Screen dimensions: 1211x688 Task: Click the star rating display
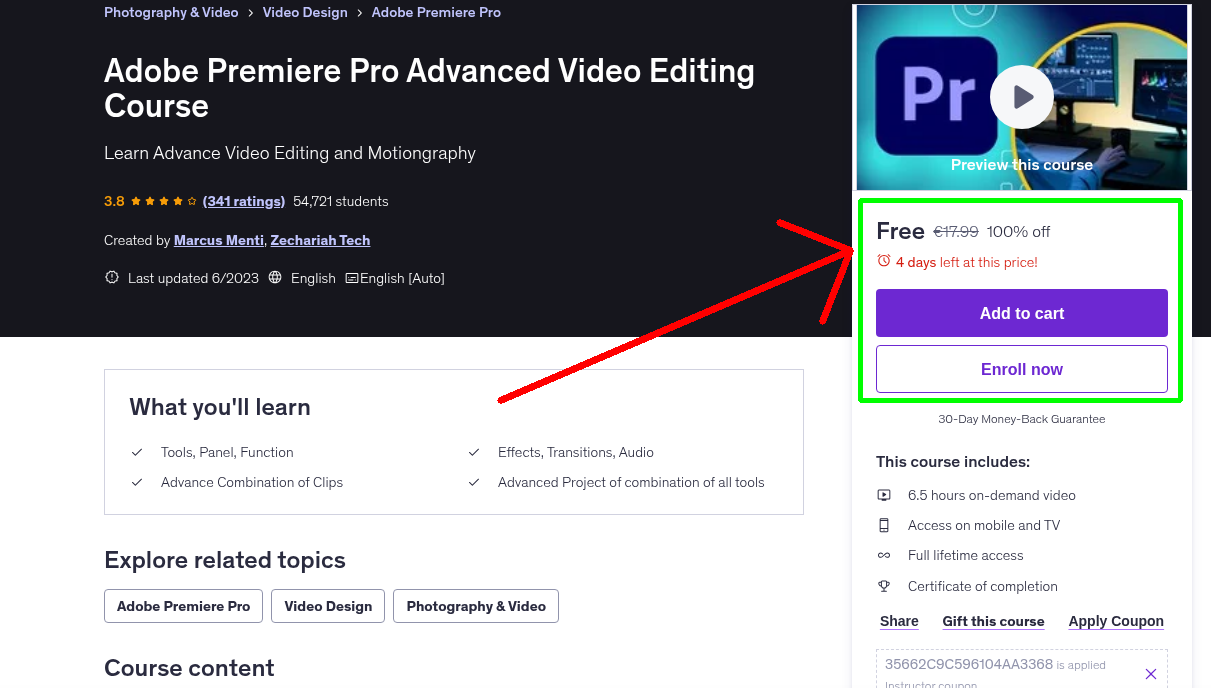151,200
